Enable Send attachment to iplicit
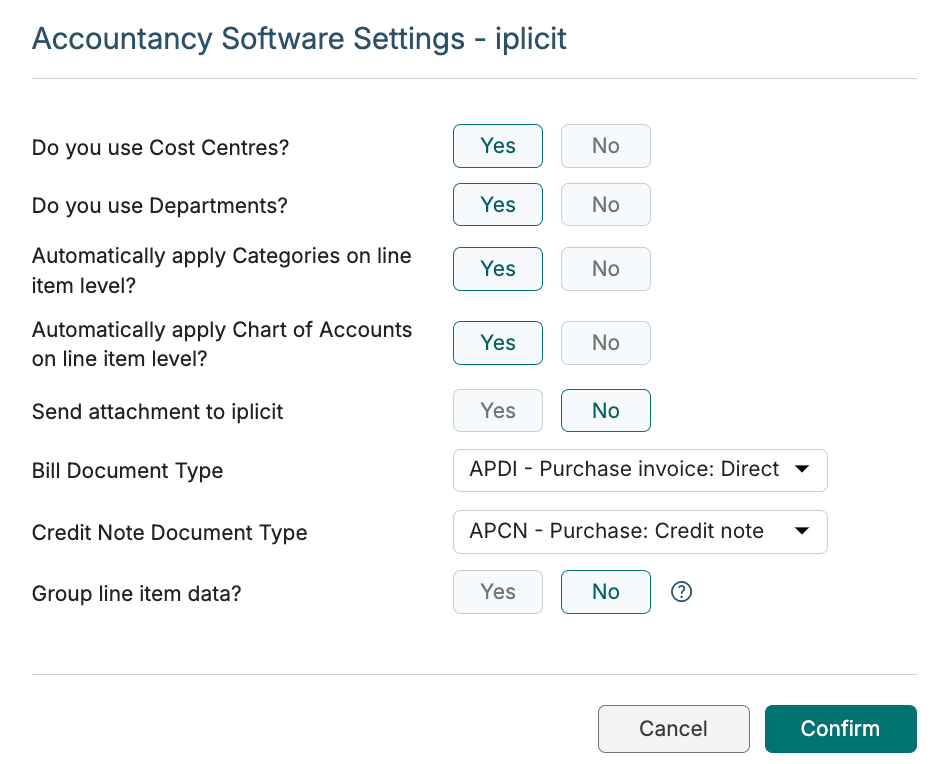This screenshot has width=952, height=764. [498, 411]
